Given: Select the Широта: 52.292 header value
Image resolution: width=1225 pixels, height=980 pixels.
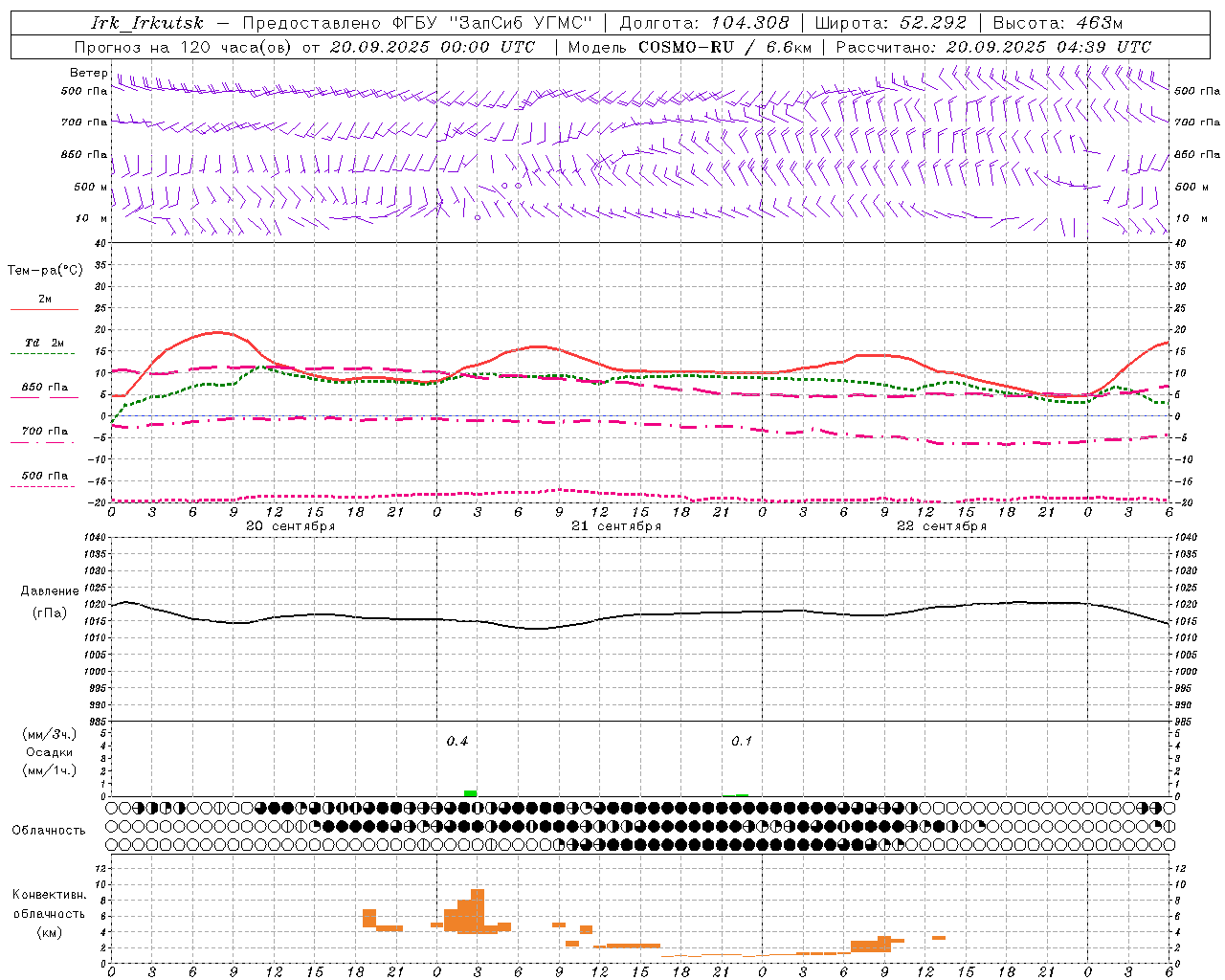Looking at the screenshot, I should [891, 23].
